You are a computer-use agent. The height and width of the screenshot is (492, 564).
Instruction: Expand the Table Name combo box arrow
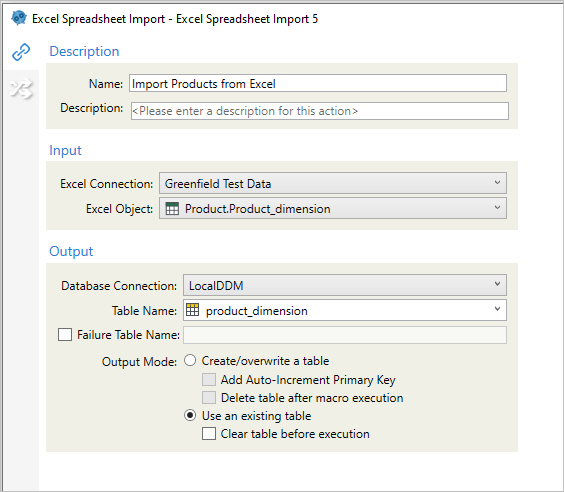pos(497,309)
